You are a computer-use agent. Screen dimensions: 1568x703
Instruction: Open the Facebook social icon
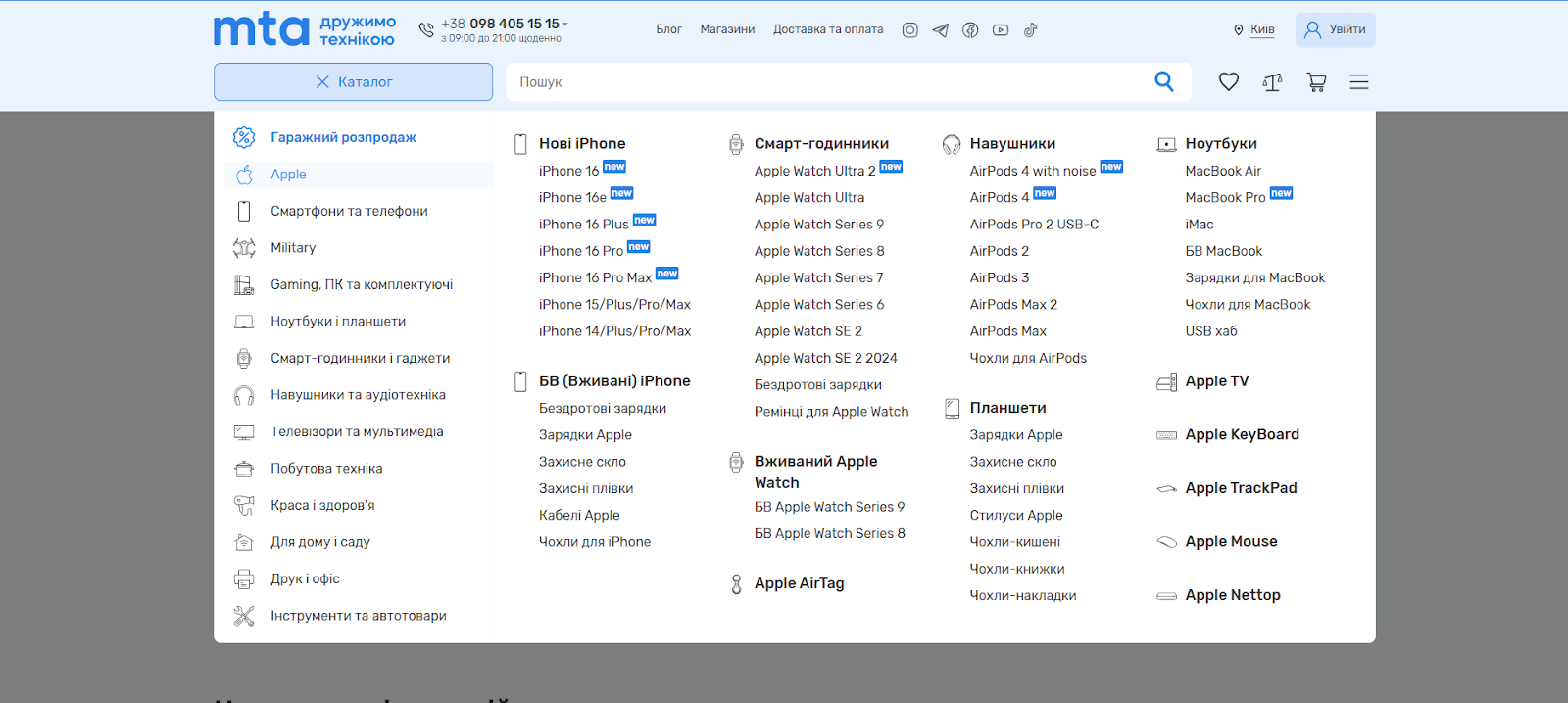click(x=970, y=30)
